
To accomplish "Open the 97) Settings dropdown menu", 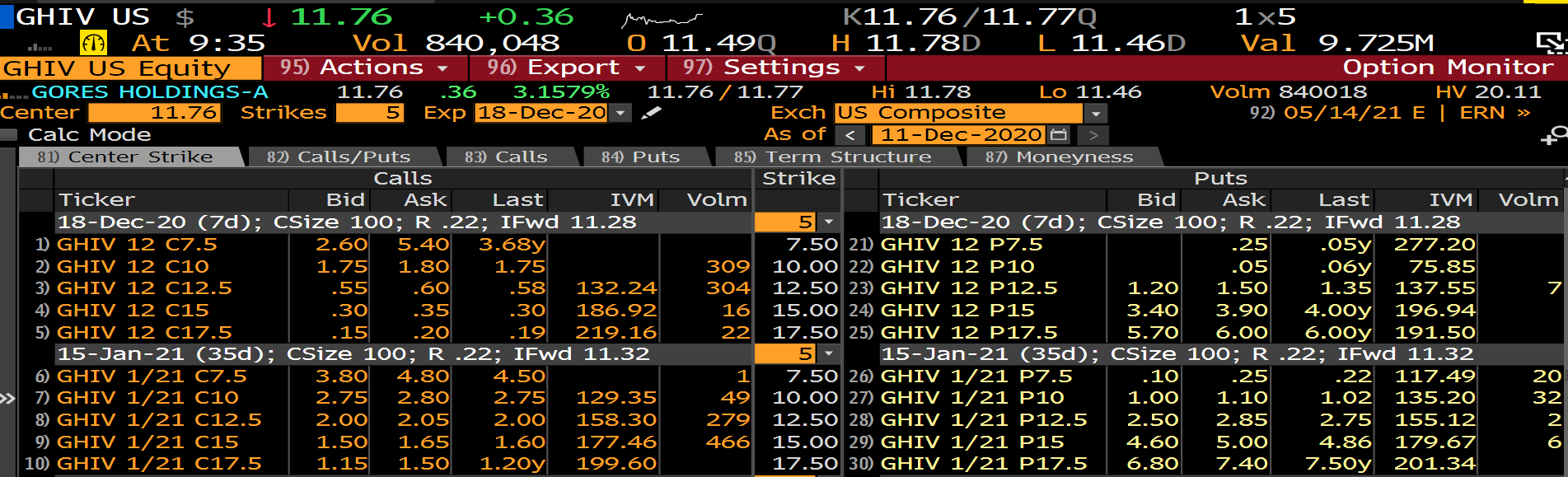I will pyautogui.click(x=775, y=68).
